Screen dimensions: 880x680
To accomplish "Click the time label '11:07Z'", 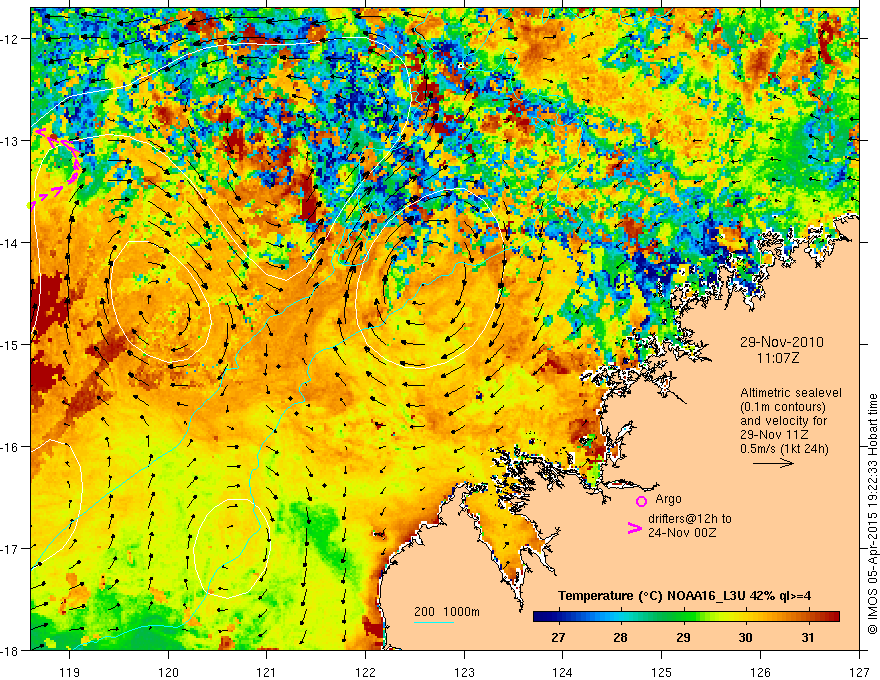I will point(777,357).
